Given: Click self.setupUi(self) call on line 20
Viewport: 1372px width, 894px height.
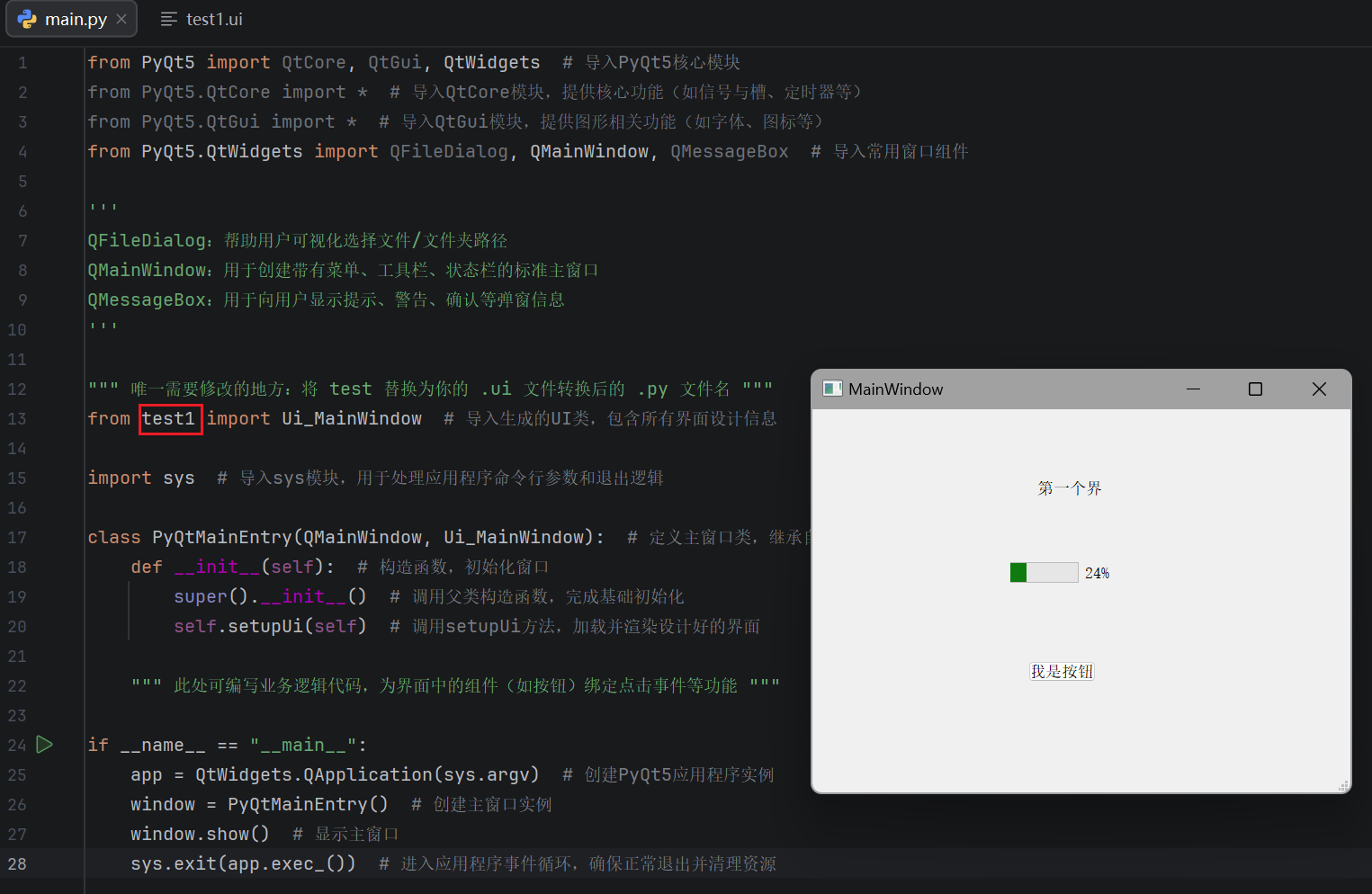Looking at the screenshot, I should click(x=270, y=626).
